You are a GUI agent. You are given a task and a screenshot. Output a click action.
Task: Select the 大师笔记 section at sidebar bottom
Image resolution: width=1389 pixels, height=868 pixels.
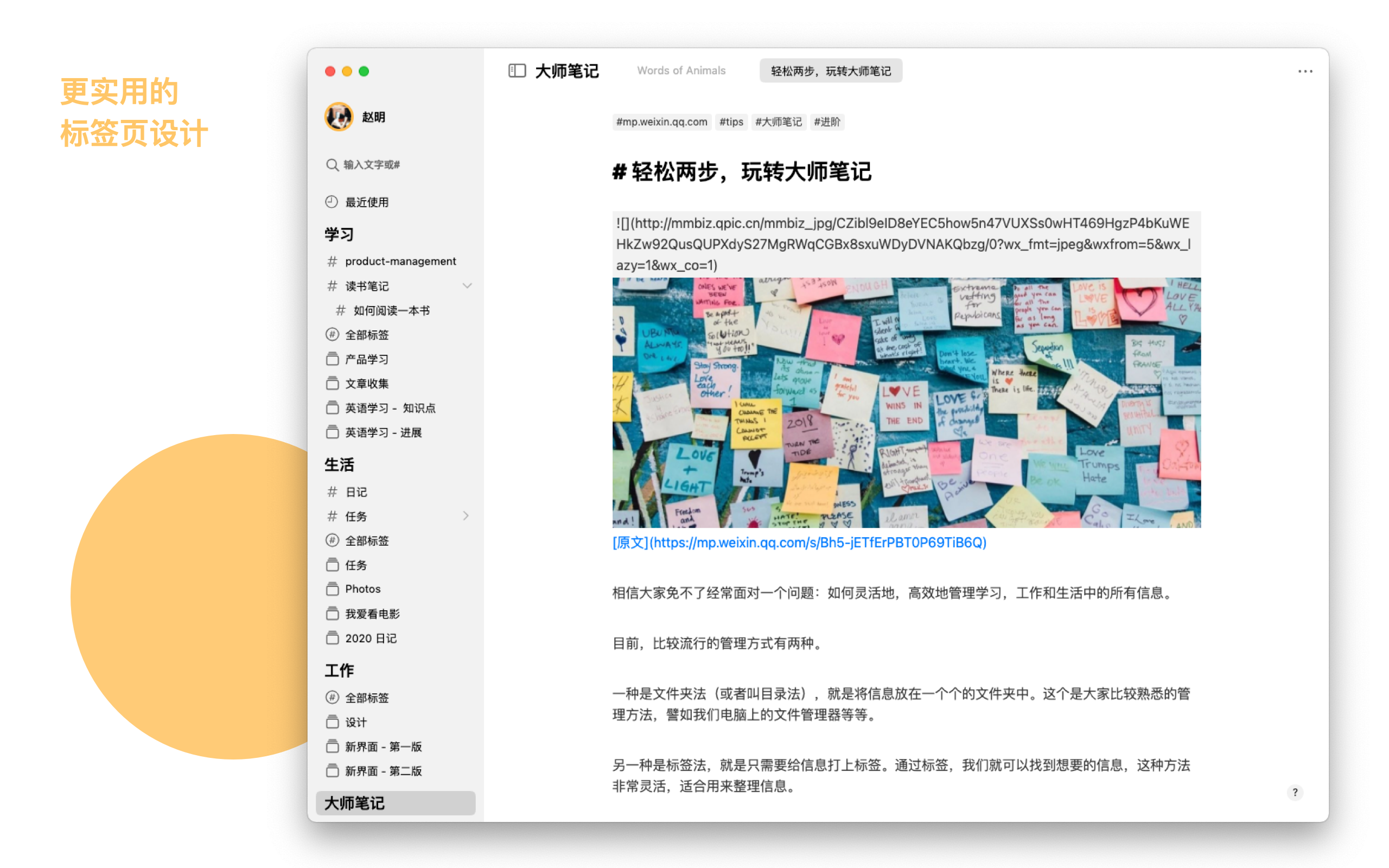(x=396, y=802)
